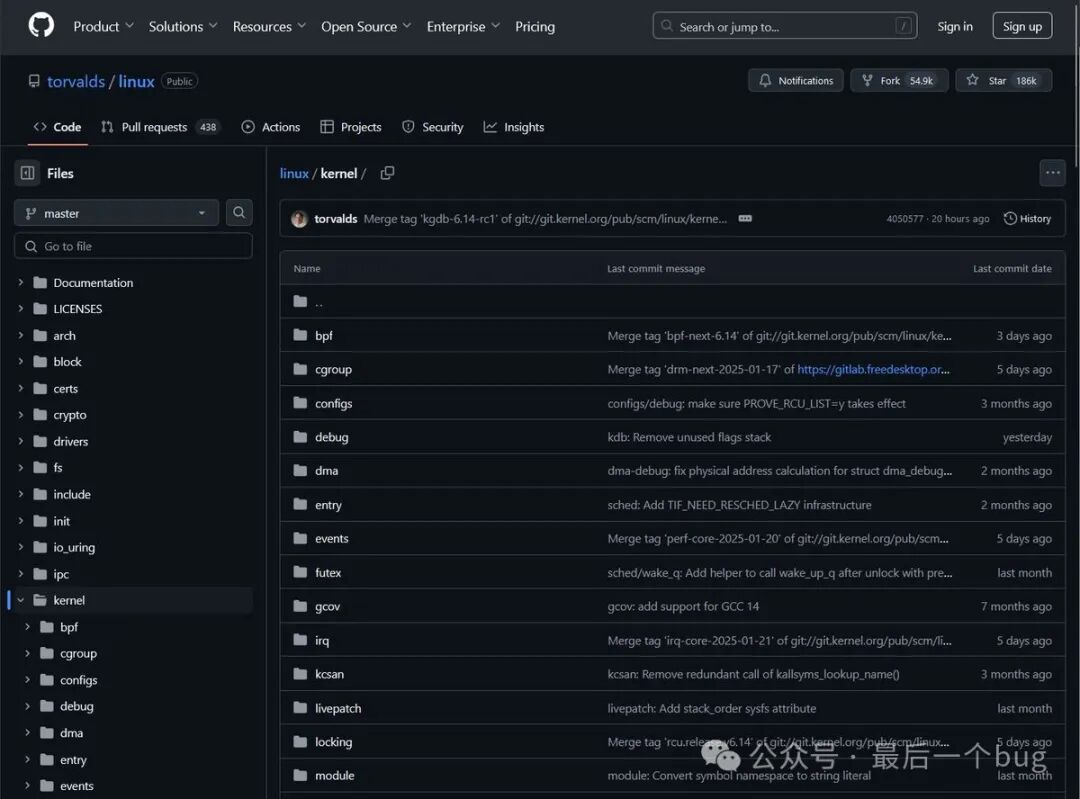Open the Enterprise menu dropdown
Screen dimensions: 1080x799
point(463,26)
